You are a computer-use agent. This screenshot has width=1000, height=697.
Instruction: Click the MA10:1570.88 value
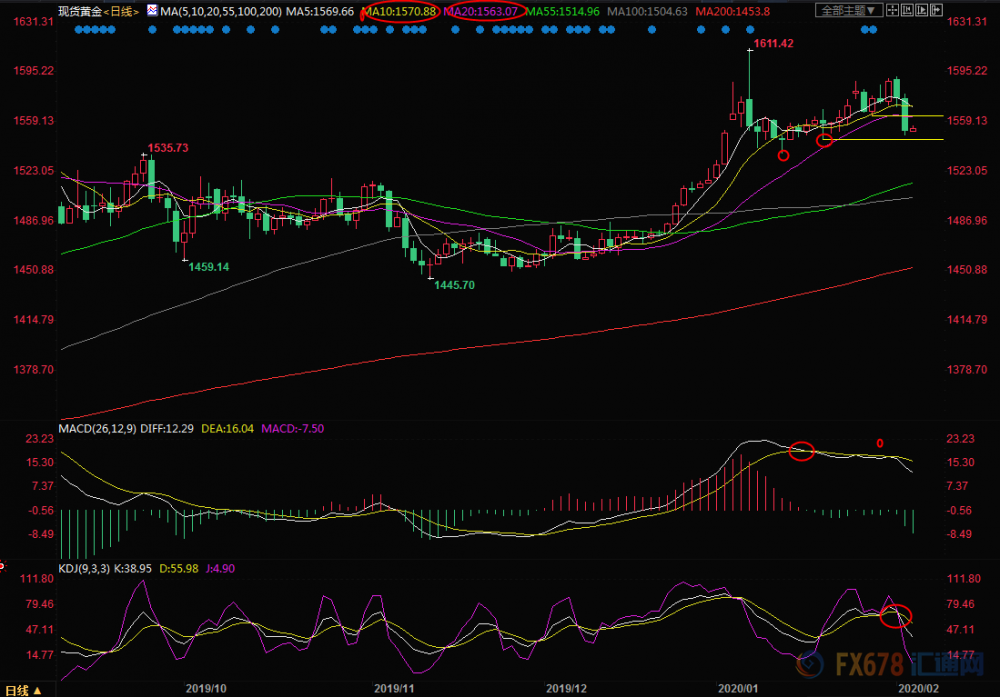[x=399, y=11]
